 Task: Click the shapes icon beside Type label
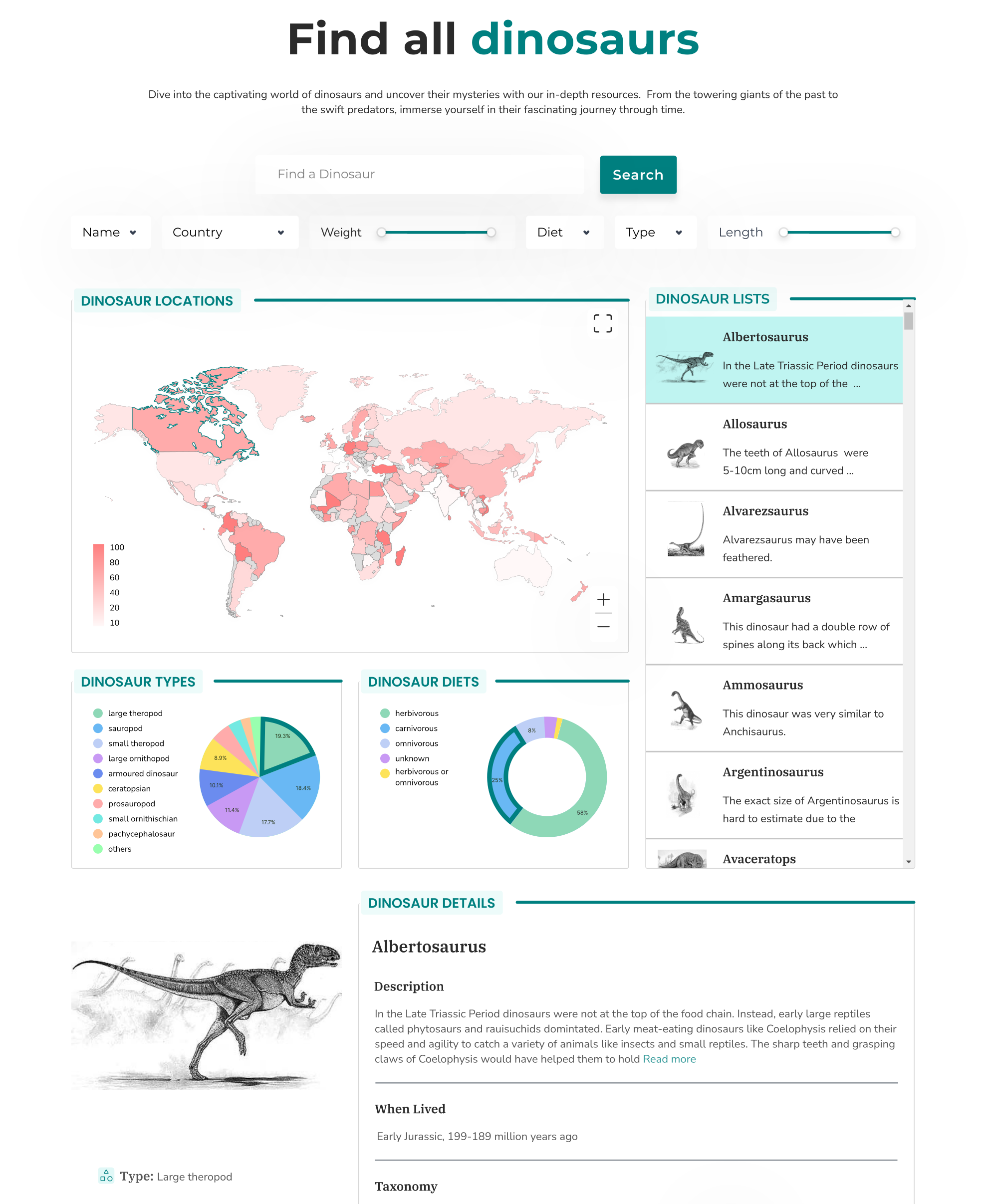[106, 1176]
